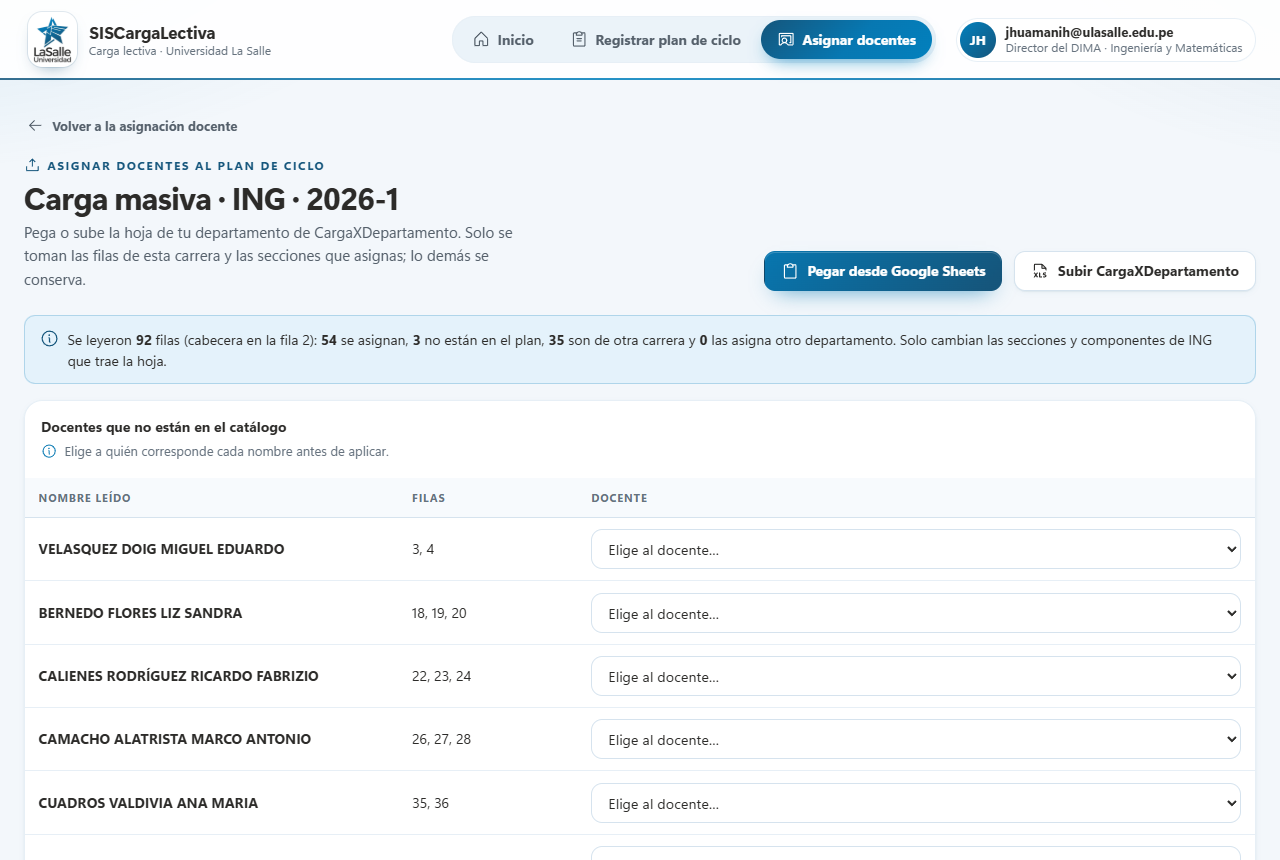Viewport: 1280px width, 860px height.
Task: Click the name CAMACHO ALATRISTA MARCO ANTONIO
Action: 174,739
